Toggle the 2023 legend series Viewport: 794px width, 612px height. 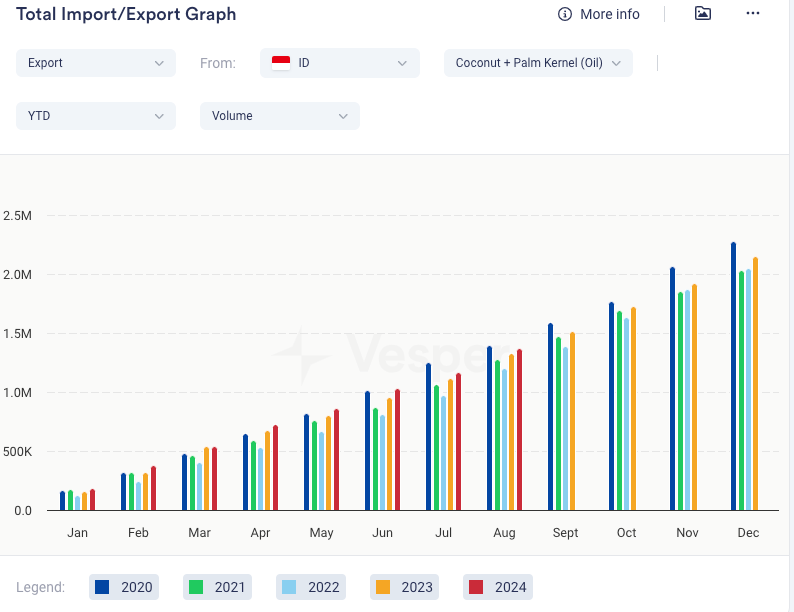click(404, 587)
